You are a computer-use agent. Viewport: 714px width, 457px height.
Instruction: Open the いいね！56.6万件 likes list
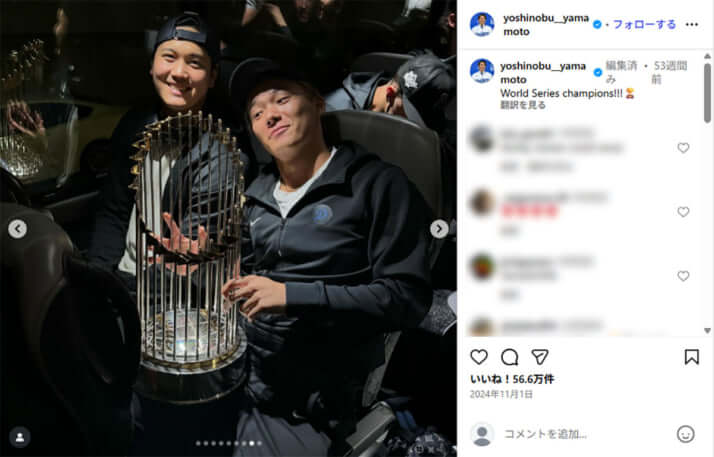coord(512,379)
